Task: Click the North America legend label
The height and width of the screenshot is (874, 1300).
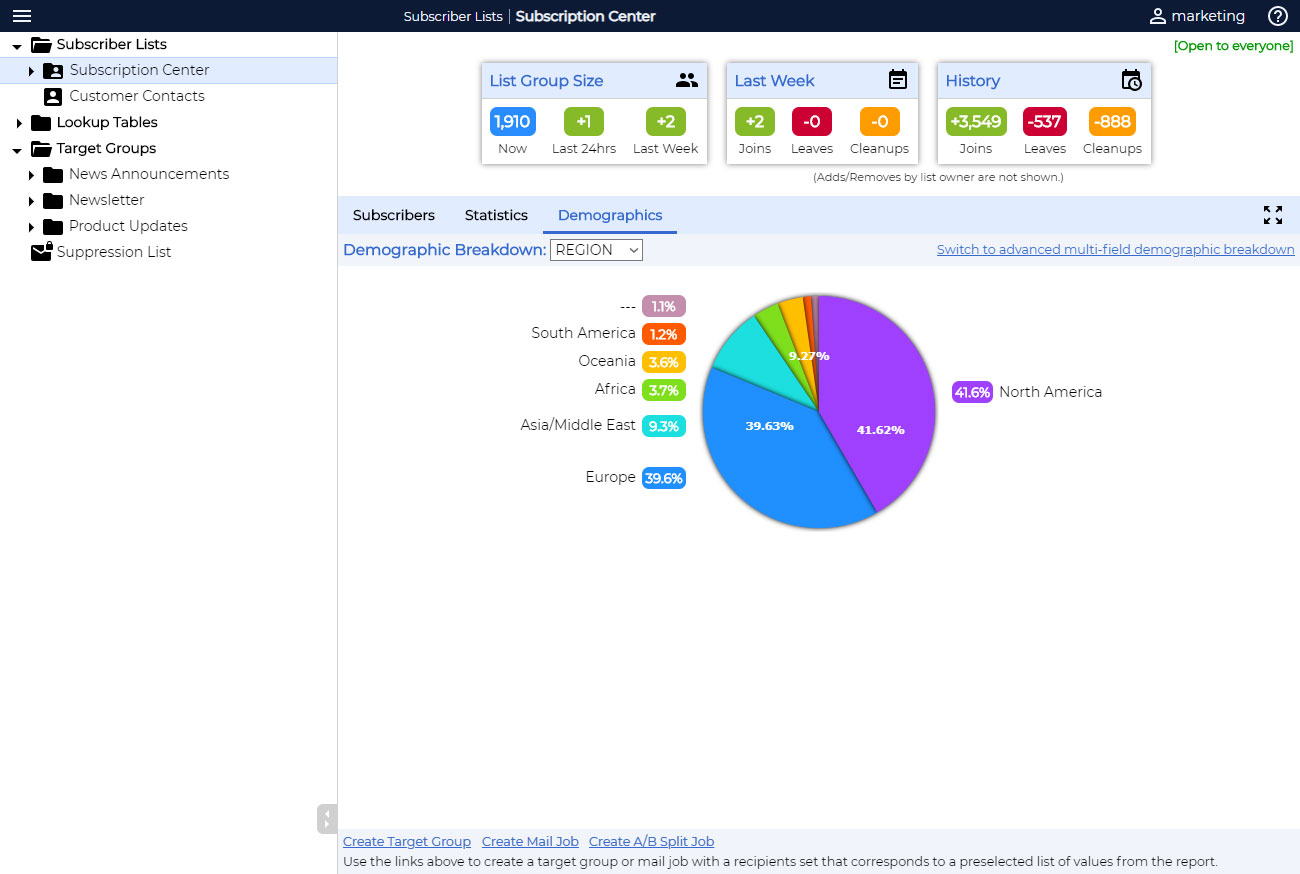Action: 1050,392
